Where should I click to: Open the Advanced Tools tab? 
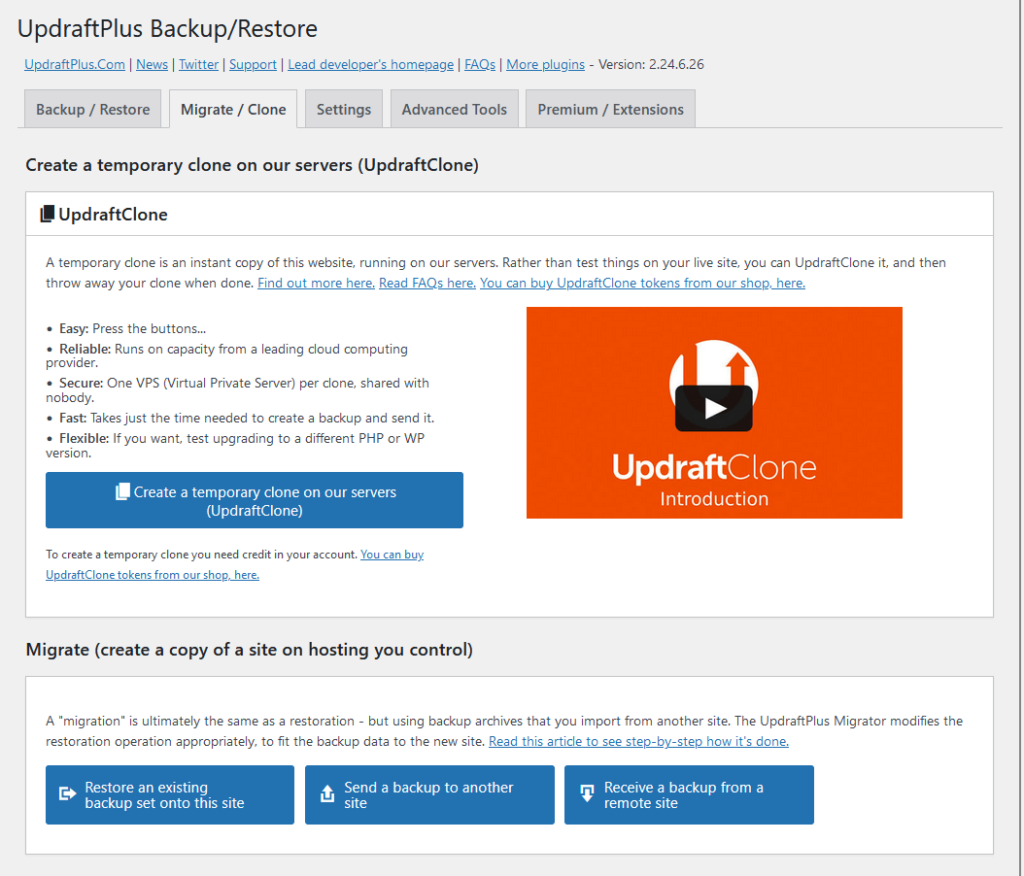[x=454, y=109]
